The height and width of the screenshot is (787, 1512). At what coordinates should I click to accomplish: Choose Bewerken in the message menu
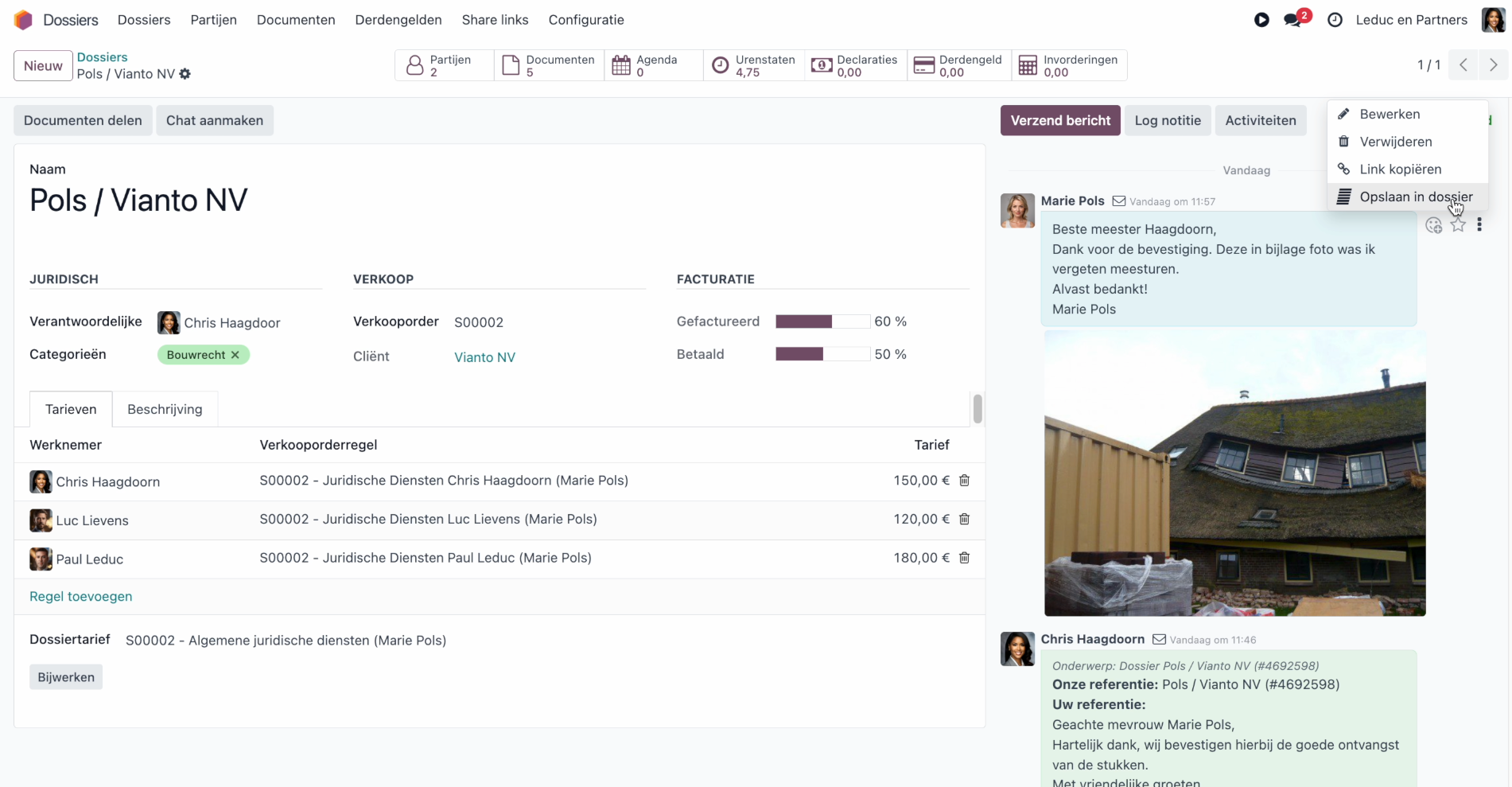[1407, 115]
